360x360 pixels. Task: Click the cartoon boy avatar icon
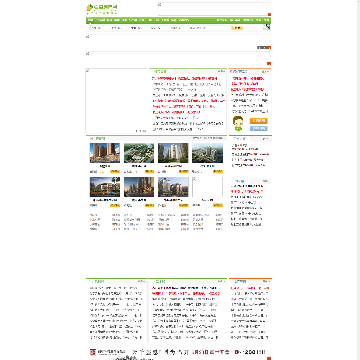coord(238,124)
